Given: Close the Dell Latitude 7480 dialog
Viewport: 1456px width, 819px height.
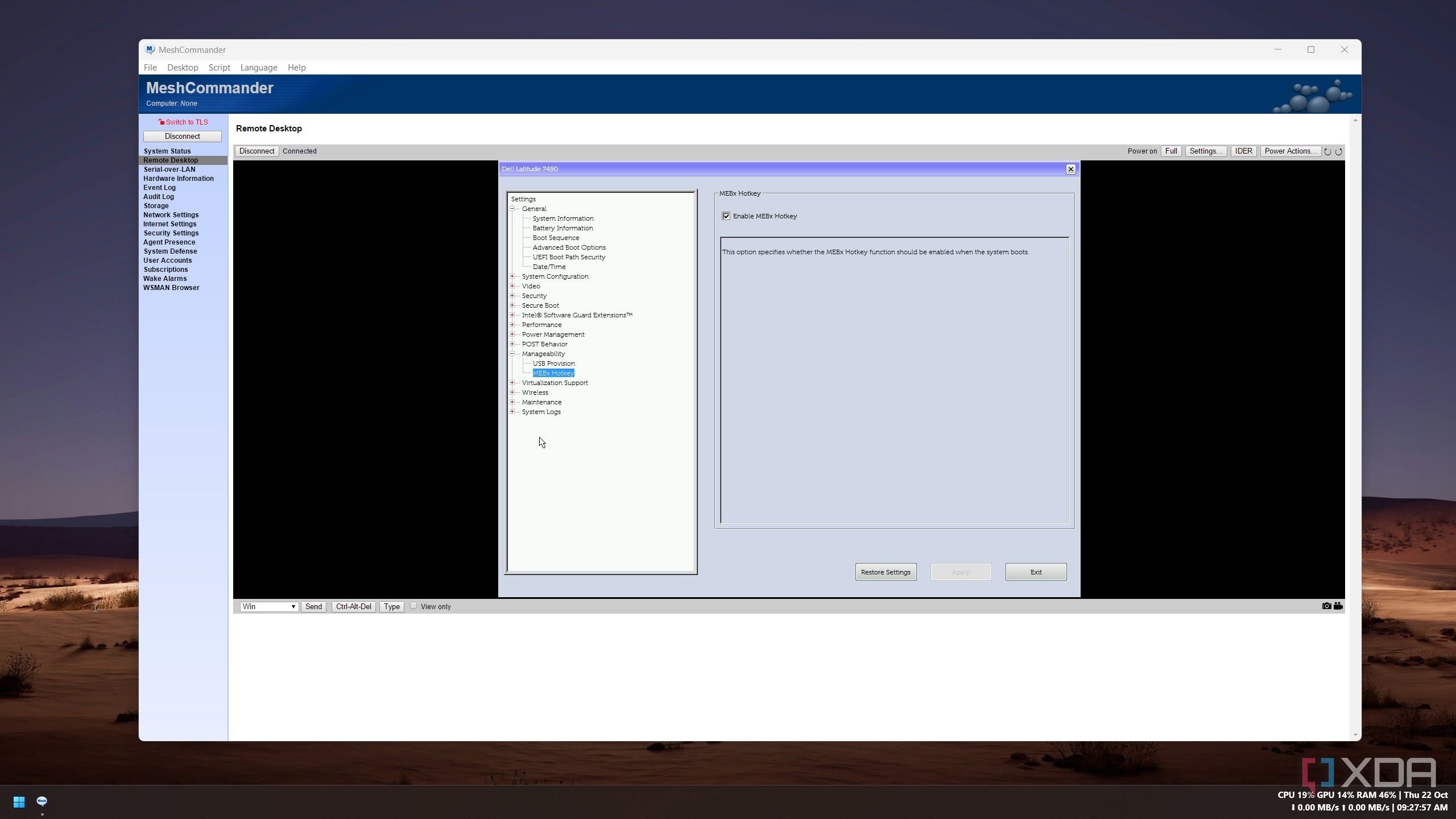Looking at the screenshot, I should [x=1070, y=169].
